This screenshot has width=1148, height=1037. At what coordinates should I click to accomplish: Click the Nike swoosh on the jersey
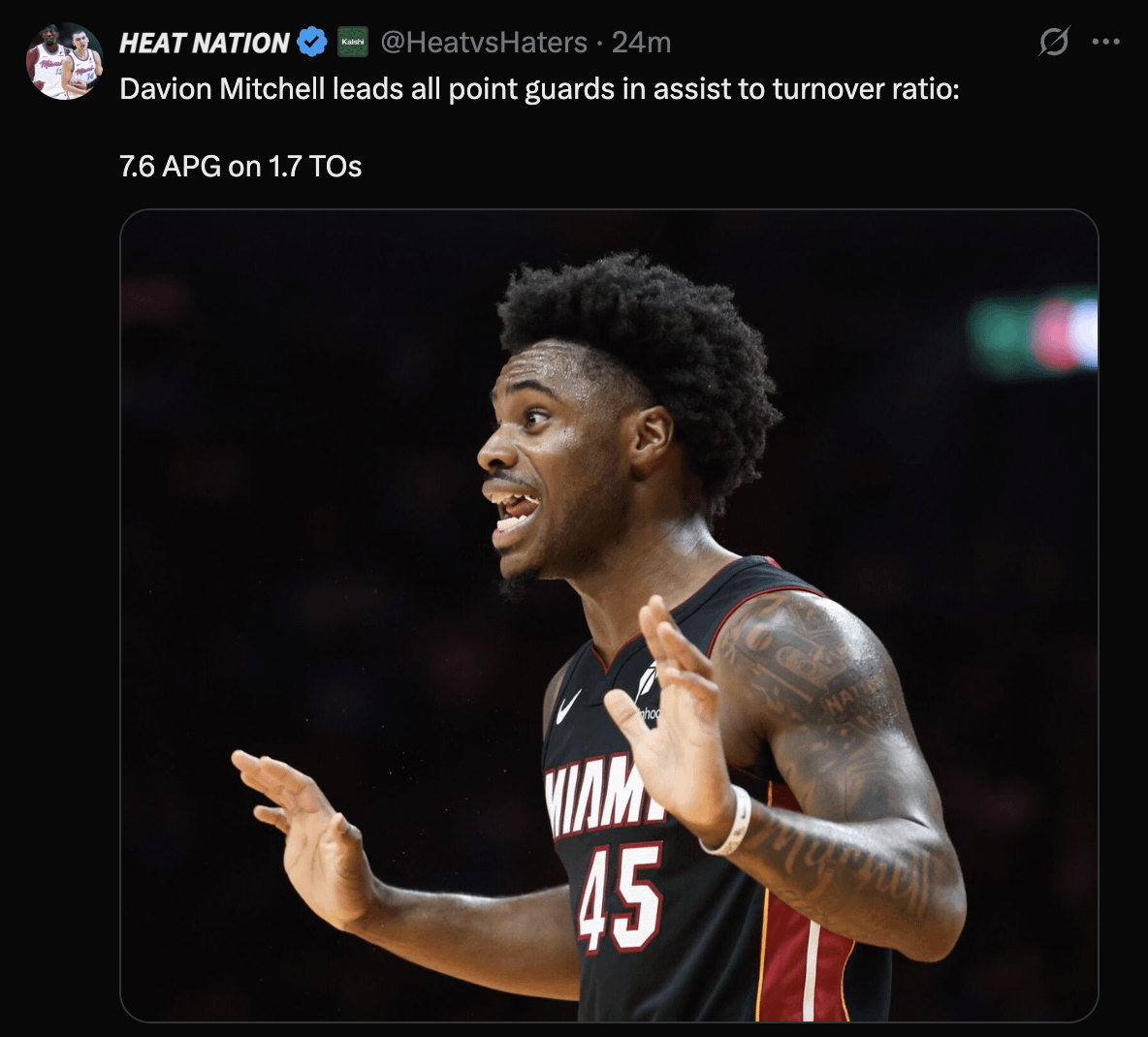568,706
